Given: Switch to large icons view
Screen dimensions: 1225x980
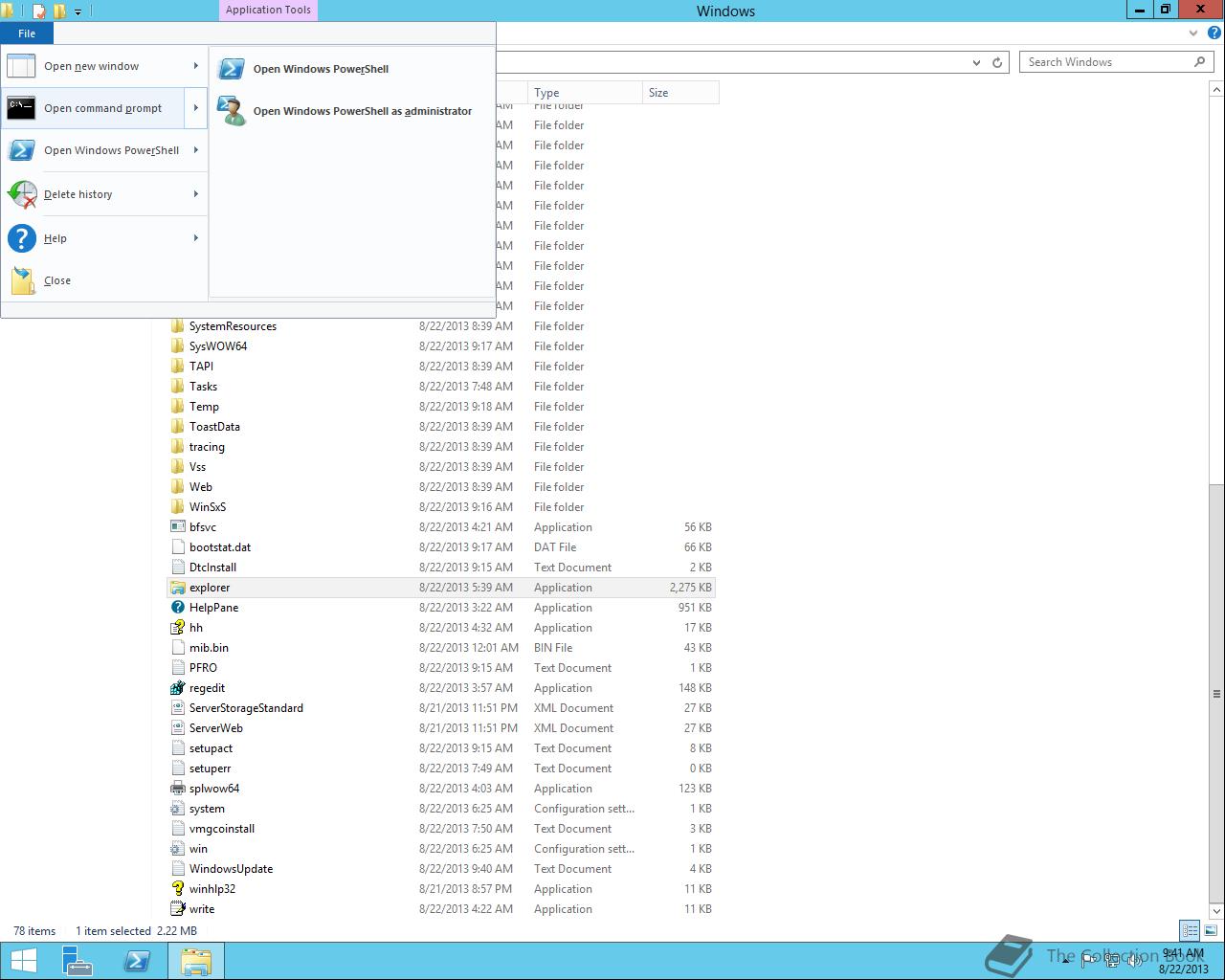Looking at the screenshot, I should pyautogui.click(x=1211, y=930).
